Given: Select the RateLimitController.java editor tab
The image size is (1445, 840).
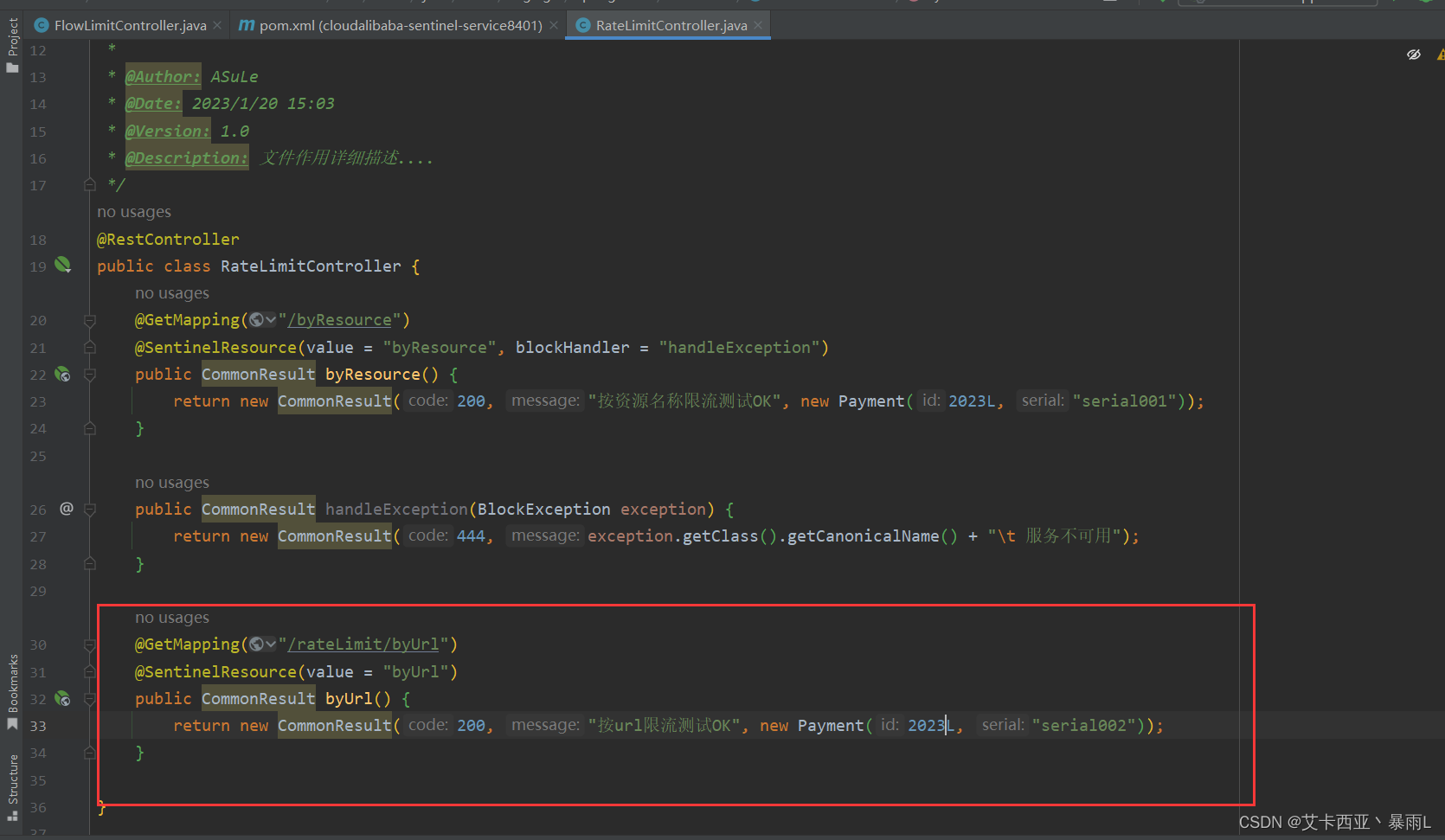Looking at the screenshot, I should (x=671, y=25).
